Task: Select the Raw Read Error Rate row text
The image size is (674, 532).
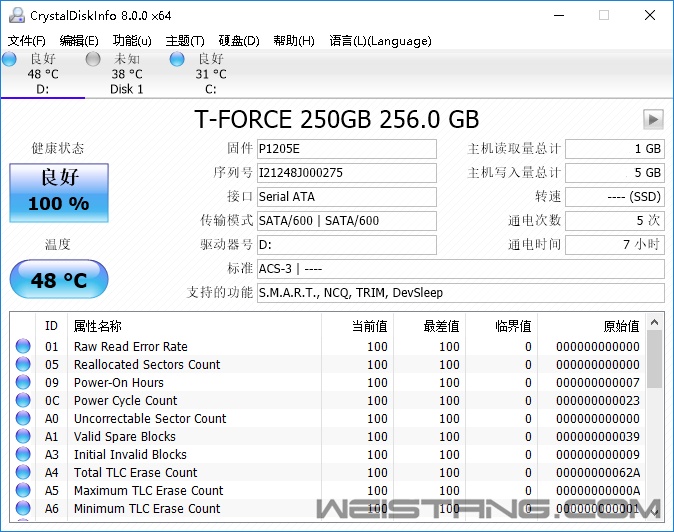Action: point(131,346)
